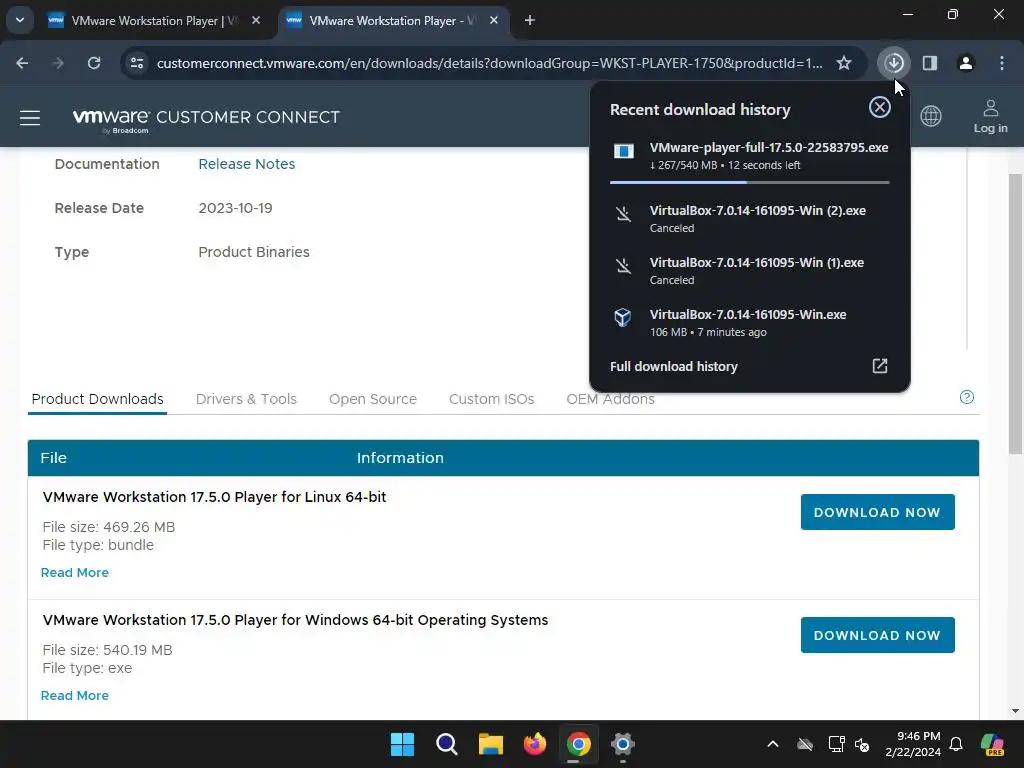Select the Product Downloads tab
The width and height of the screenshot is (1024, 768).
pyautogui.click(x=97, y=399)
